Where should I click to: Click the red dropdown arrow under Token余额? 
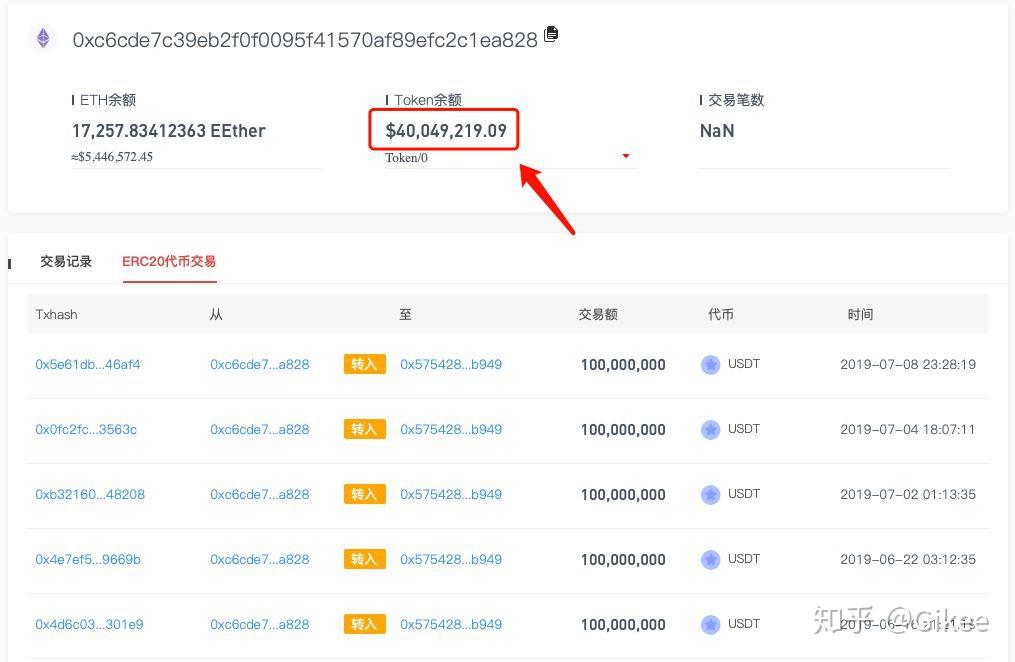point(625,156)
